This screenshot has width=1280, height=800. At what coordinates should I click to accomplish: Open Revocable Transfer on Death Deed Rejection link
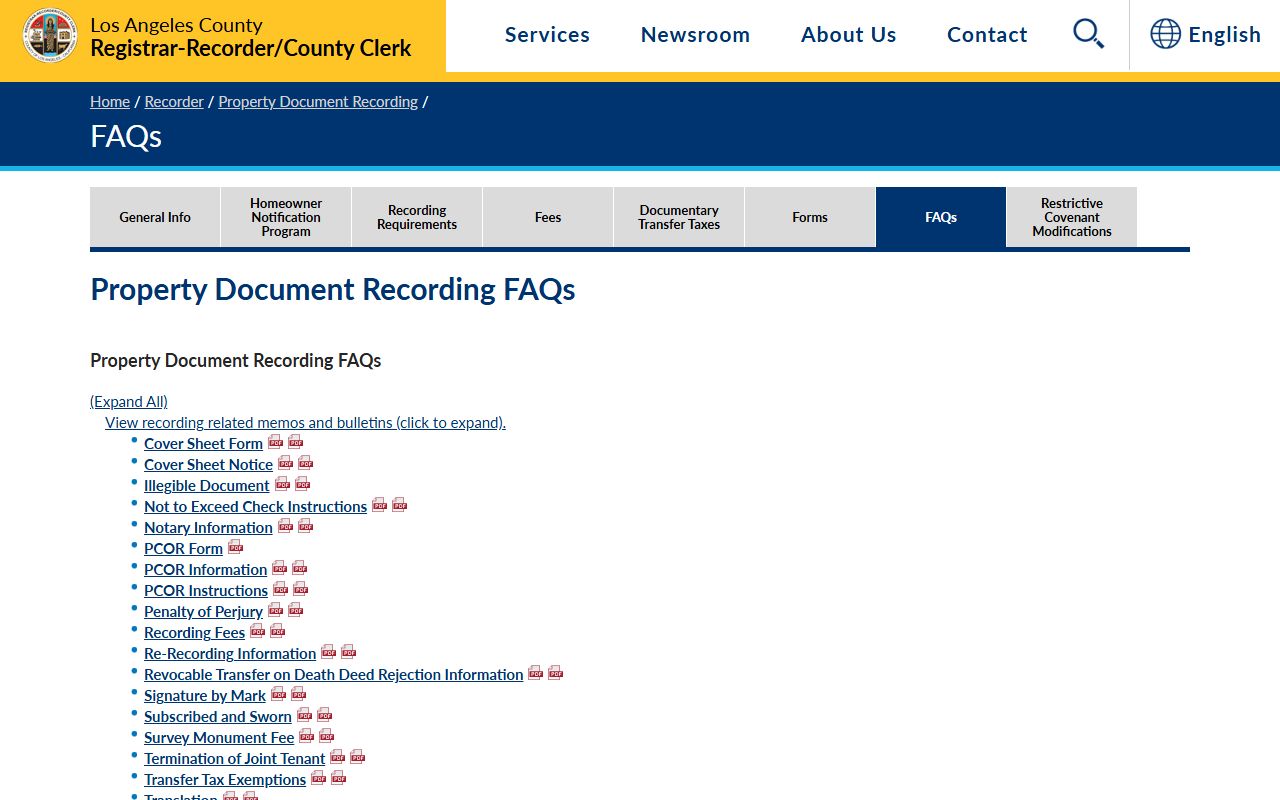(333, 674)
